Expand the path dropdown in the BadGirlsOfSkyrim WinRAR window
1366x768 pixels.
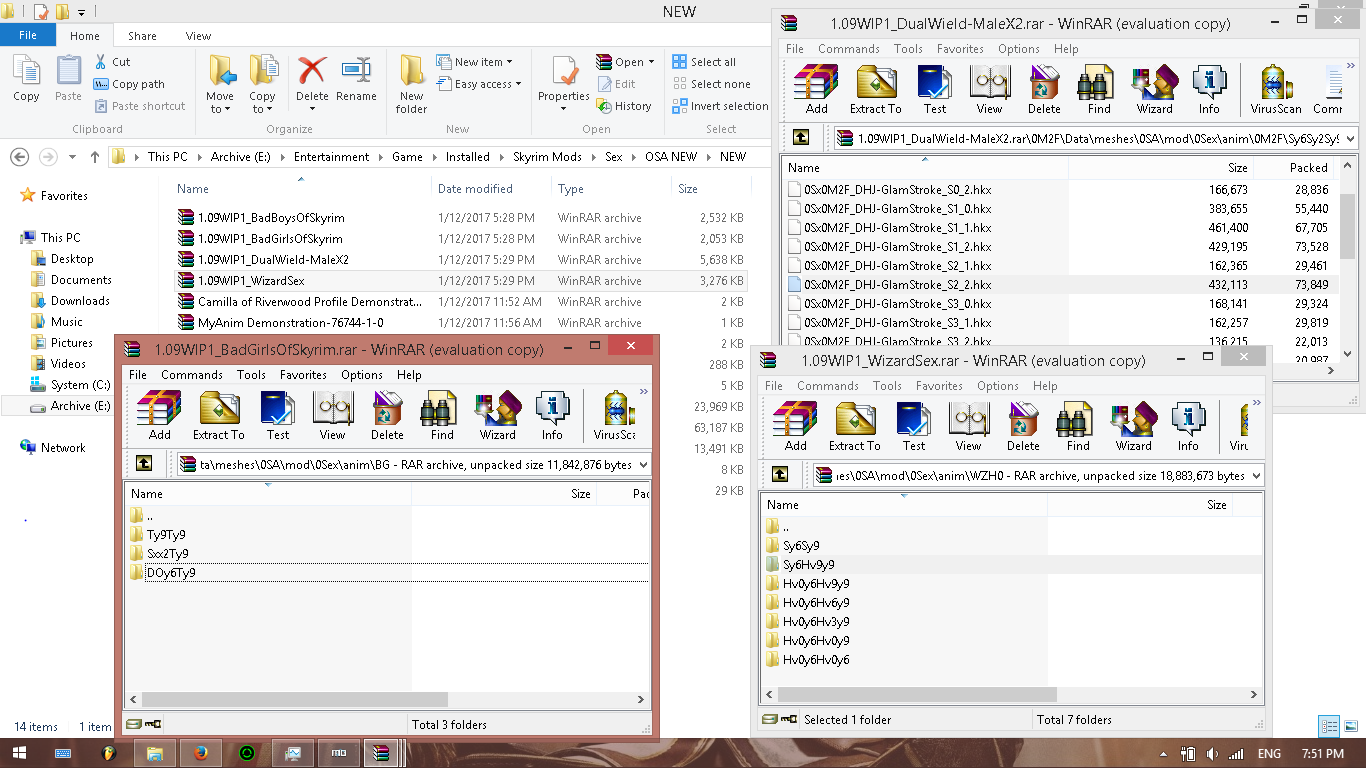(642, 464)
